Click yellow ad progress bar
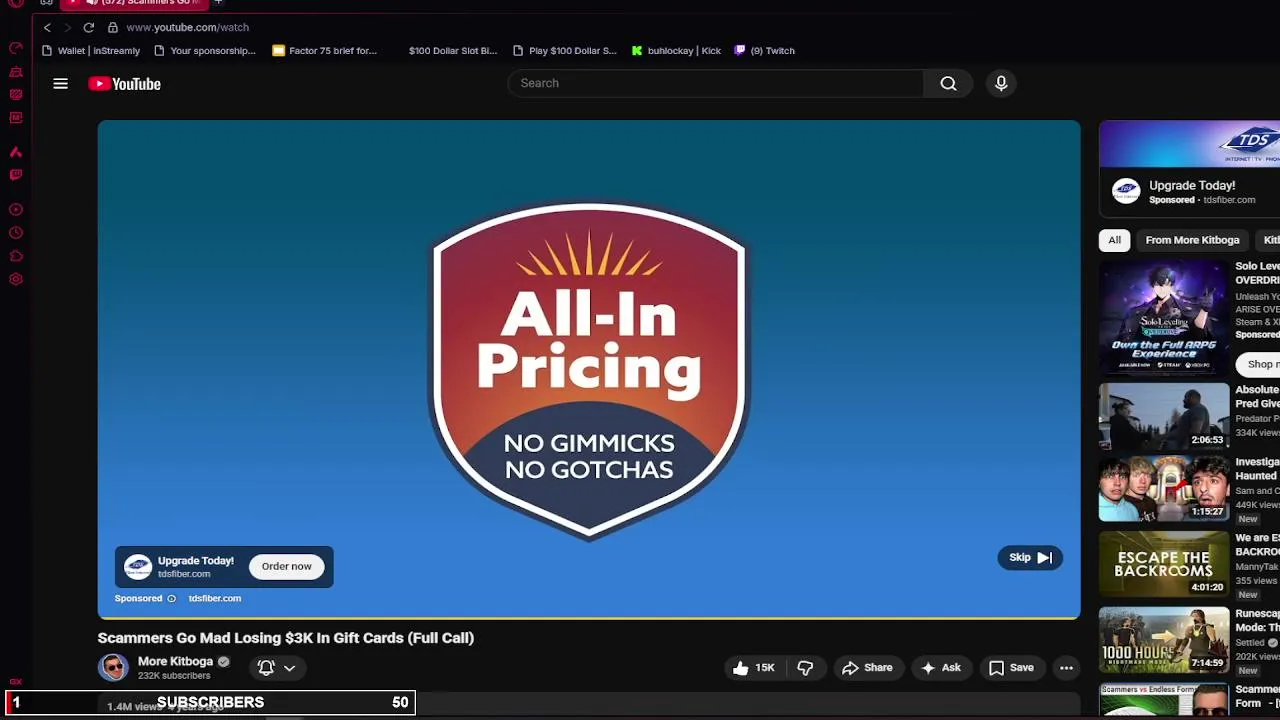Image resolution: width=1280 pixels, height=720 pixels. pyautogui.click(x=589, y=619)
